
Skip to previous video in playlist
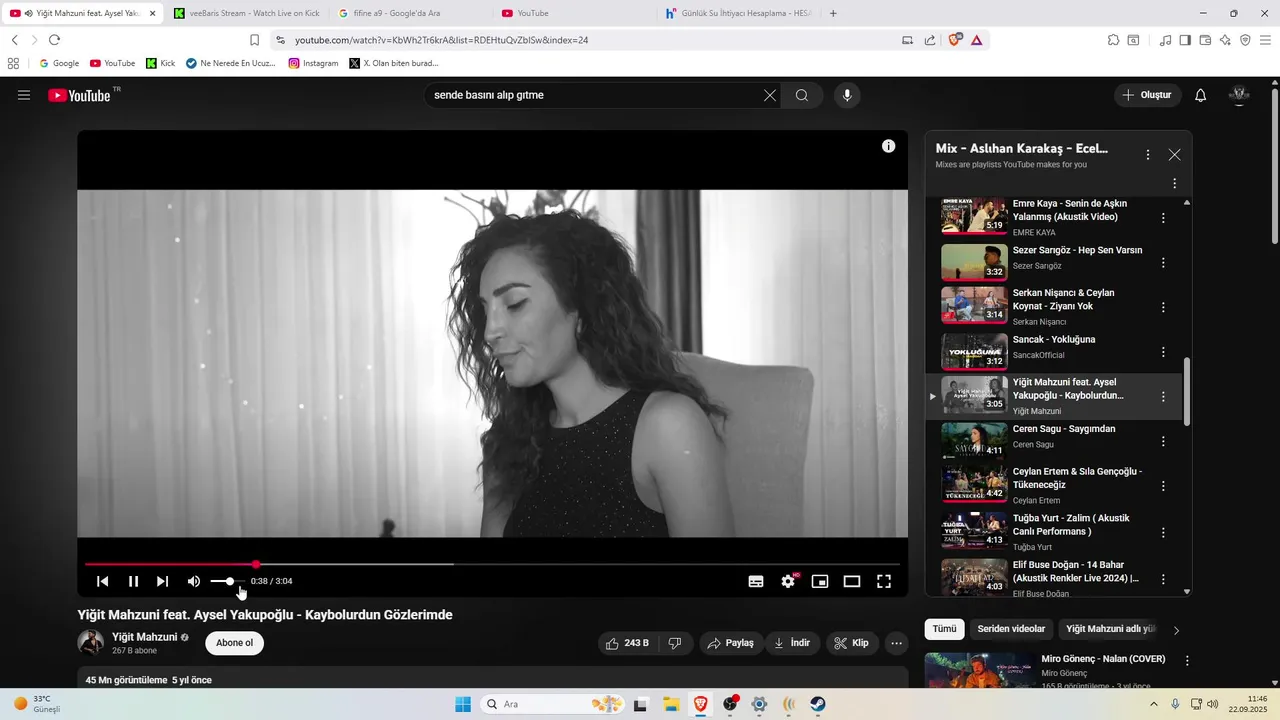pos(102,581)
